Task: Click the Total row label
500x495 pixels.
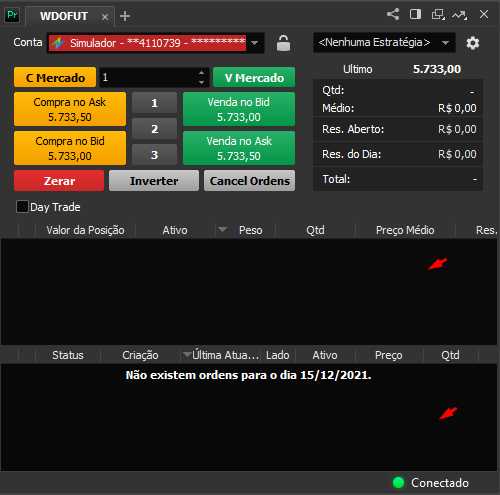Action: click(x=336, y=179)
